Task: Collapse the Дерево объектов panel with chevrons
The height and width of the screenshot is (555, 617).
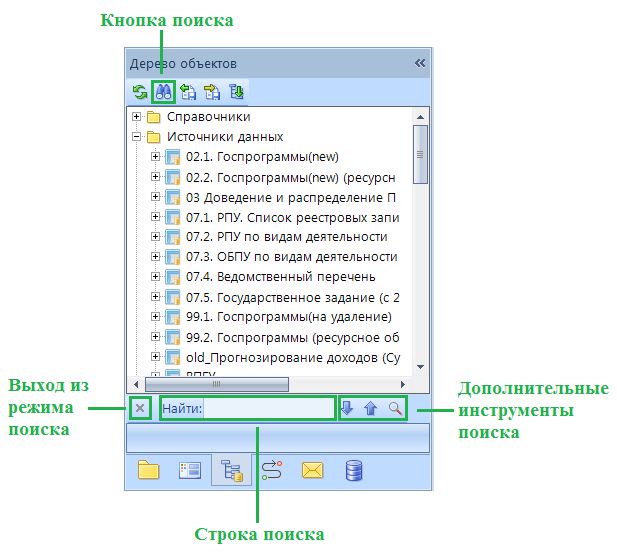Action: 420,63
